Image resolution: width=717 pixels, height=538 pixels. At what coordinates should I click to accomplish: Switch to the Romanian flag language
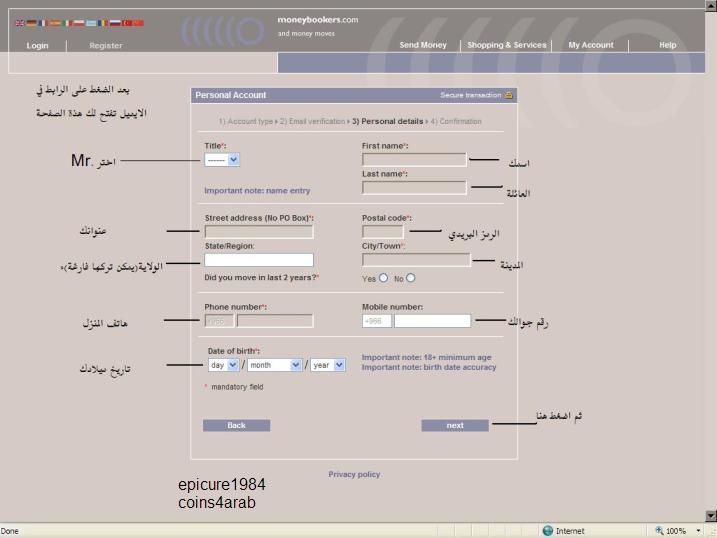tap(102, 23)
